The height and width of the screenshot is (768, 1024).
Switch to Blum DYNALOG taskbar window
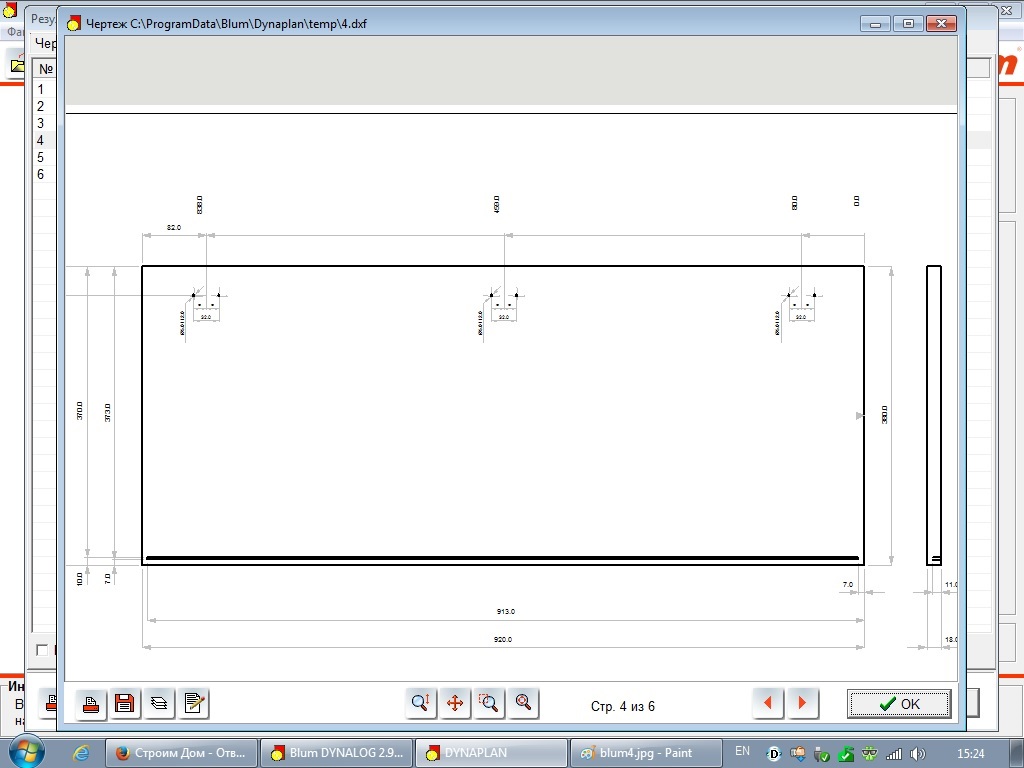click(337, 753)
